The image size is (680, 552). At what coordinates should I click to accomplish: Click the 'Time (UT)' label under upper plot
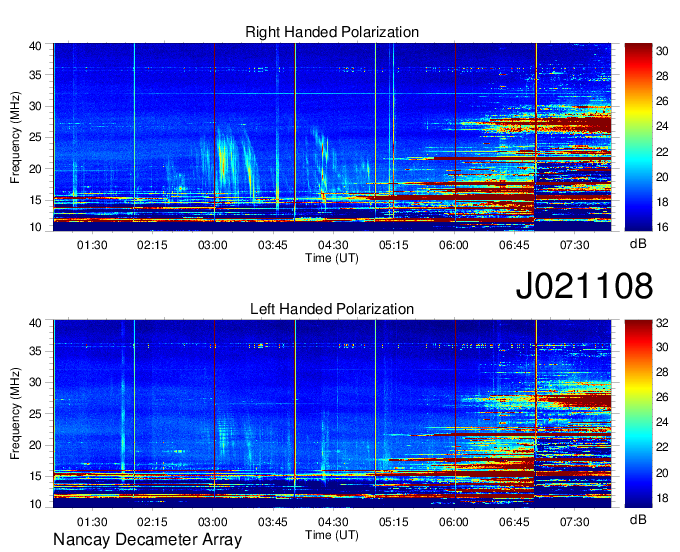(x=332, y=258)
